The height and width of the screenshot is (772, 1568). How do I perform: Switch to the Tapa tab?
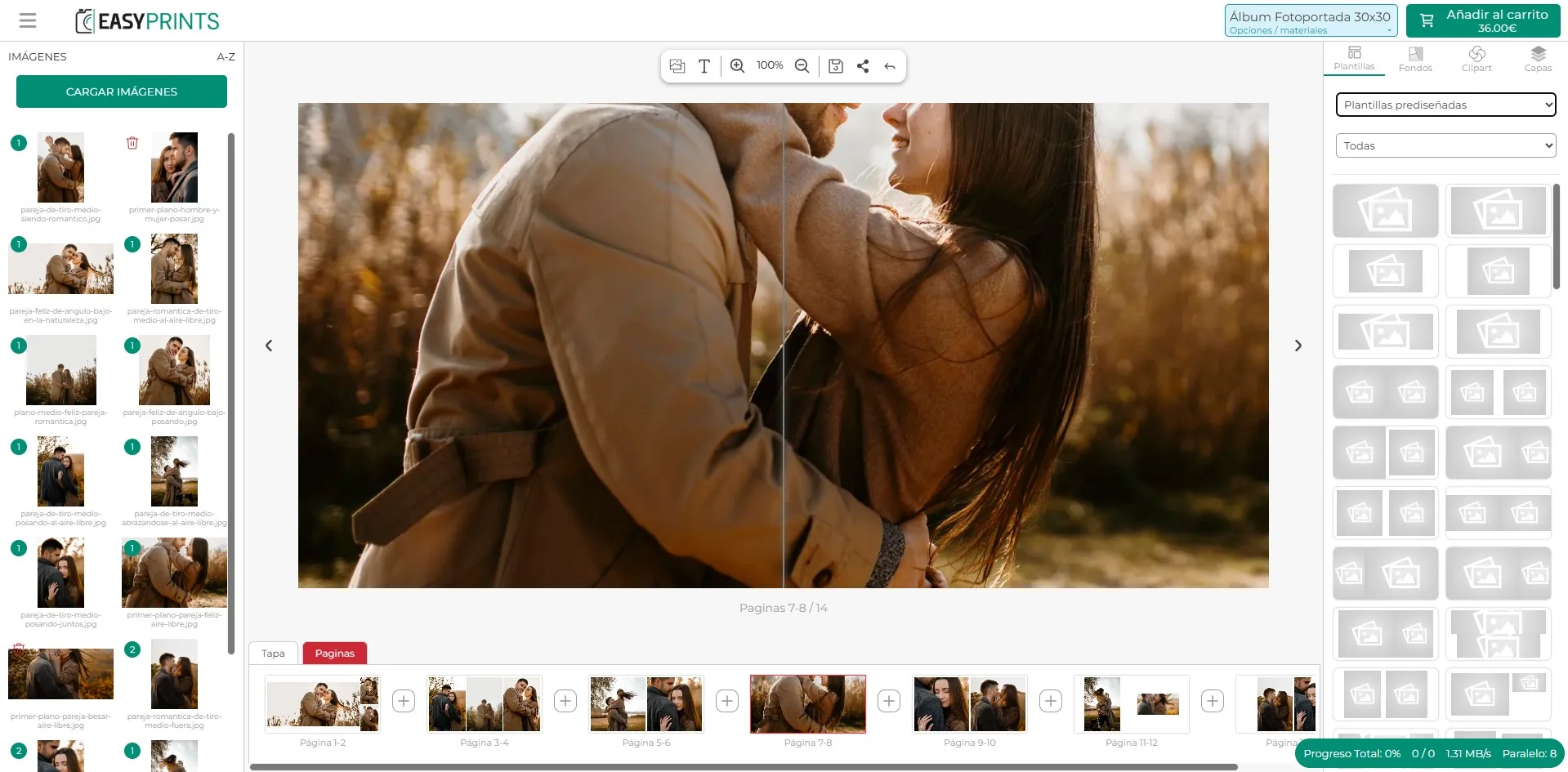tap(273, 654)
